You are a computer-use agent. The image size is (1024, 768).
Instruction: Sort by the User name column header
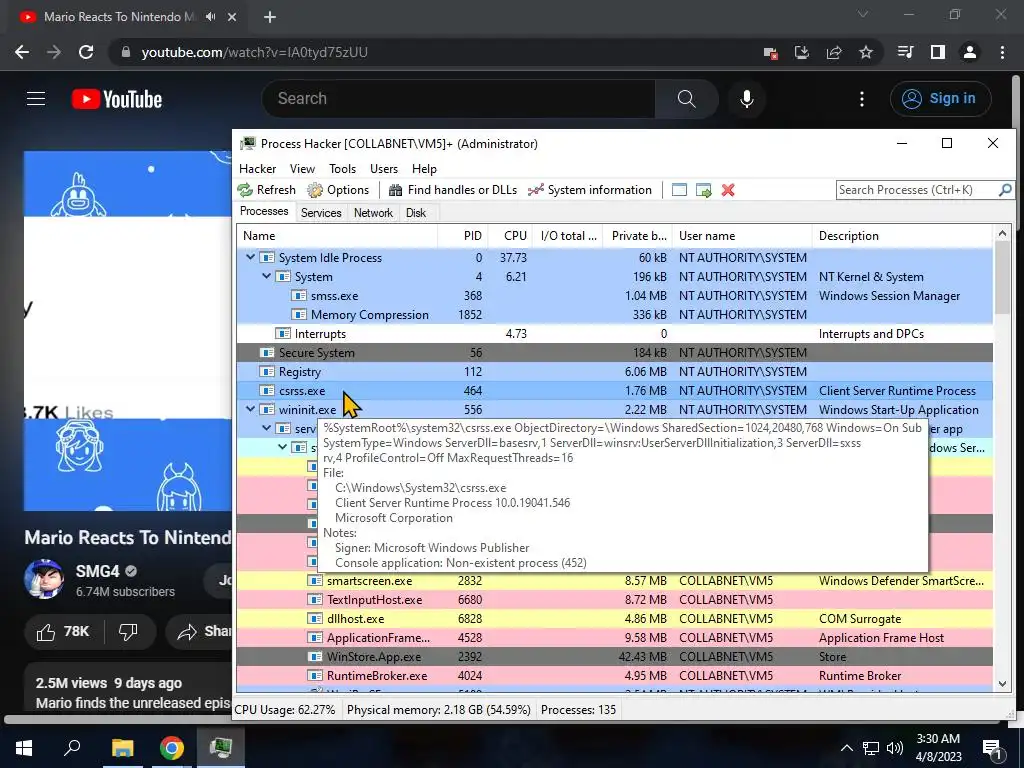[743, 236]
